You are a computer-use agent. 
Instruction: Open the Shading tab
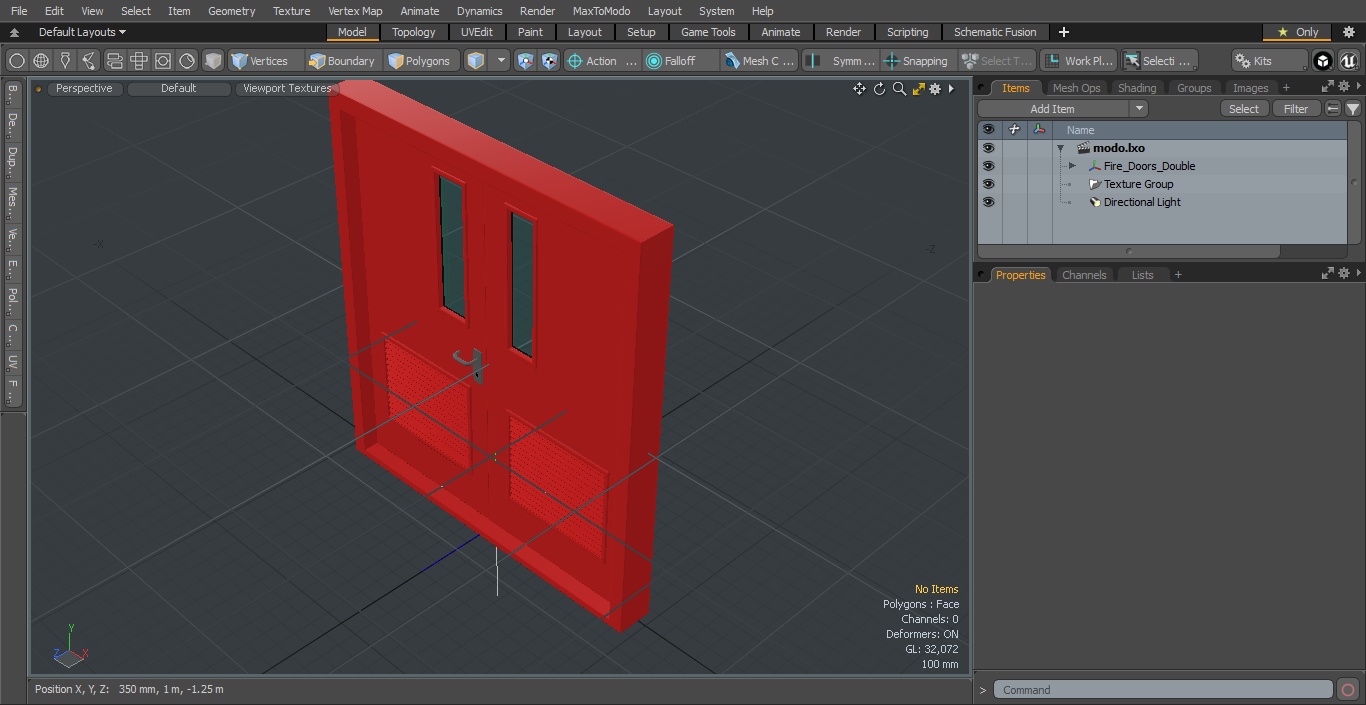pyautogui.click(x=1137, y=88)
